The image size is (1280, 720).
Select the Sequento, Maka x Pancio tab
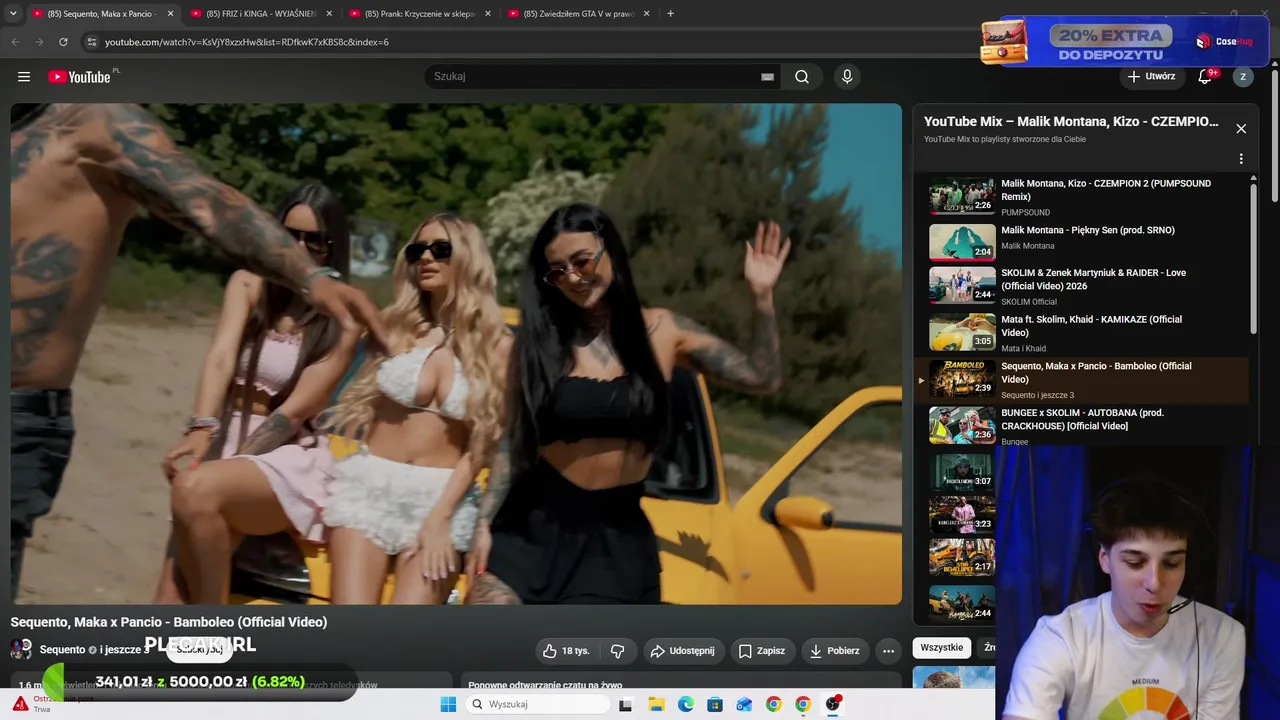[102, 14]
